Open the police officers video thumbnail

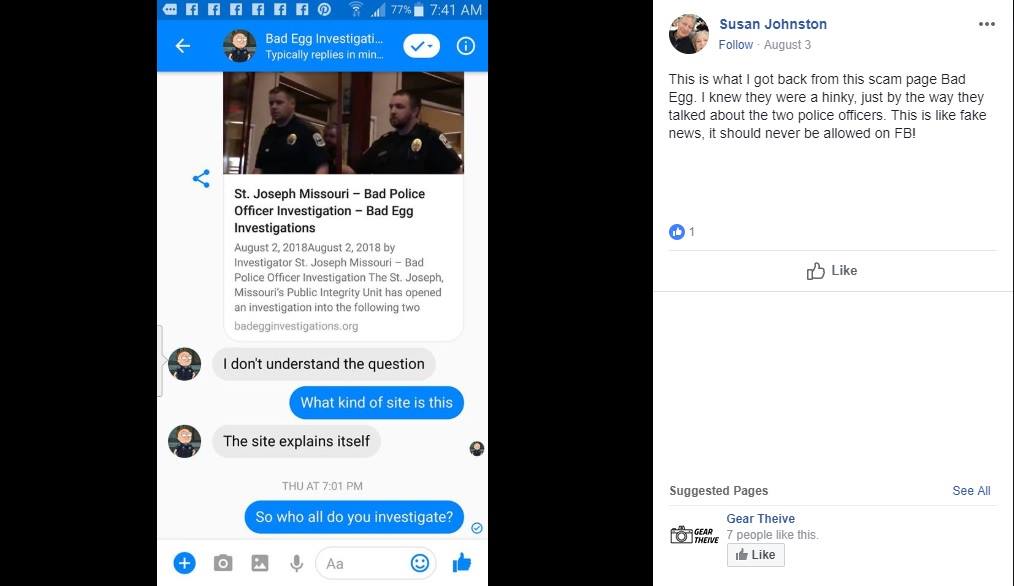(x=343, y=123)
